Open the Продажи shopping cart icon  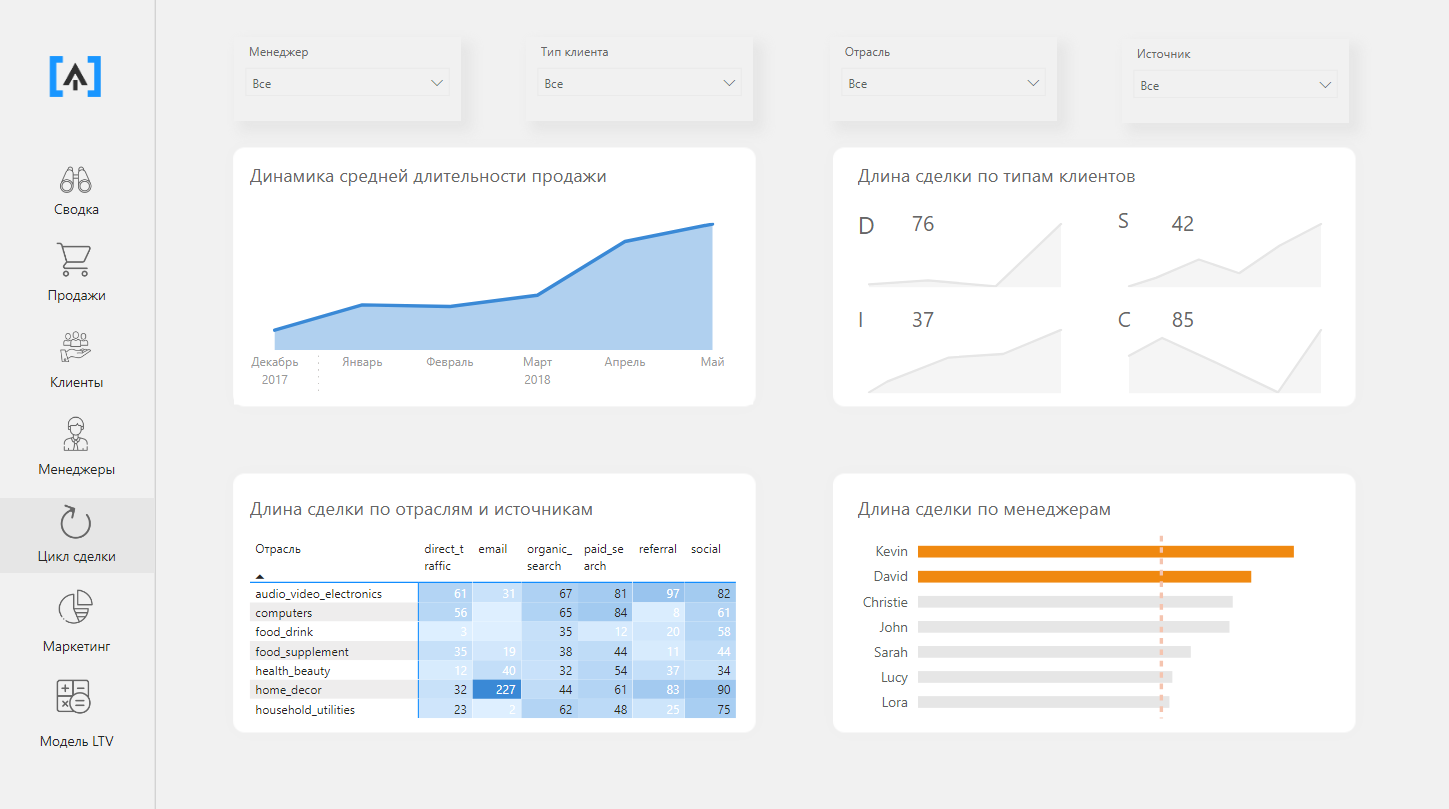76,260
